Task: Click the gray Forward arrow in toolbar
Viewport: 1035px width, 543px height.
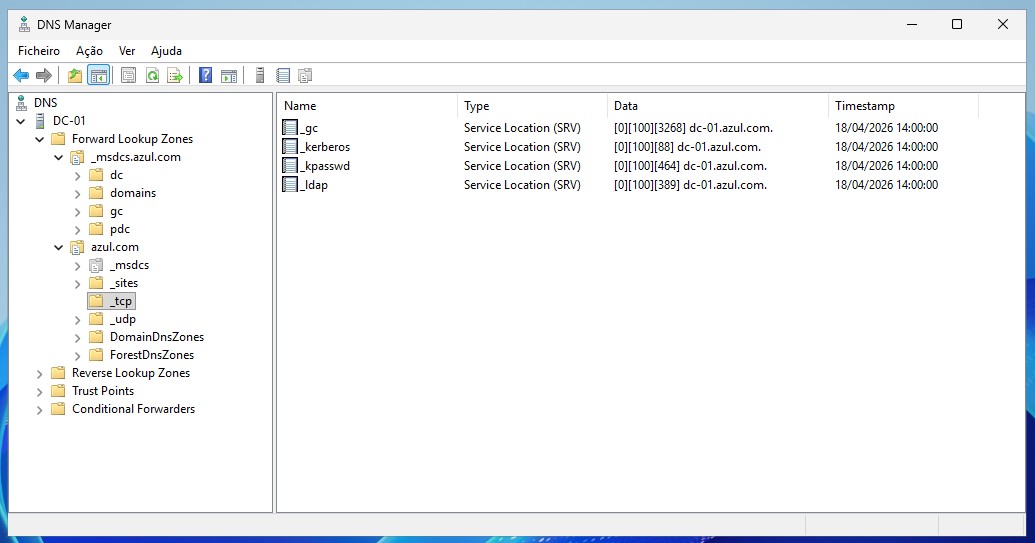Action: click(x=44, y=76)
